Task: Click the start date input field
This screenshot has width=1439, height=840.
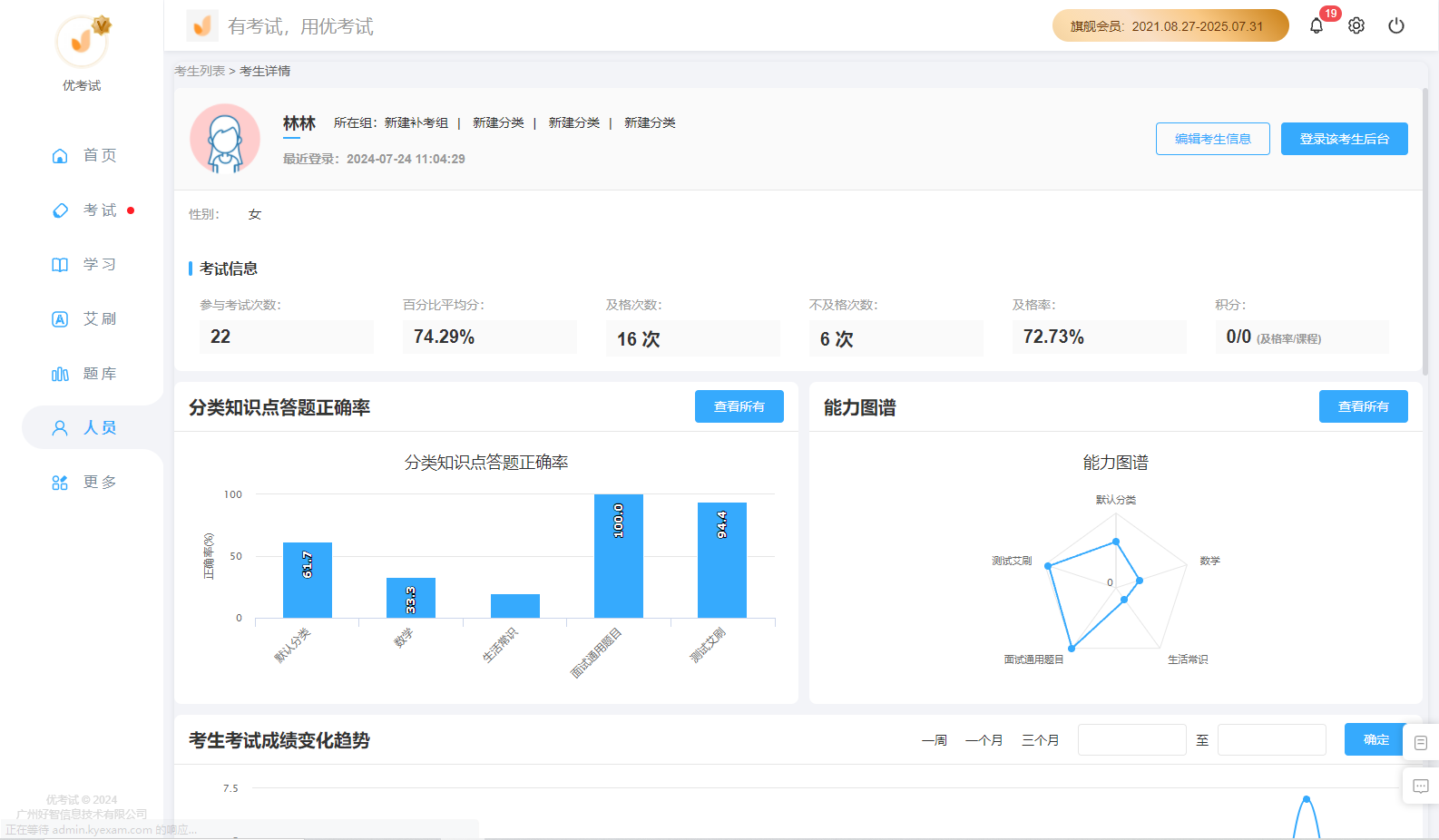Action: (1132, 739)
